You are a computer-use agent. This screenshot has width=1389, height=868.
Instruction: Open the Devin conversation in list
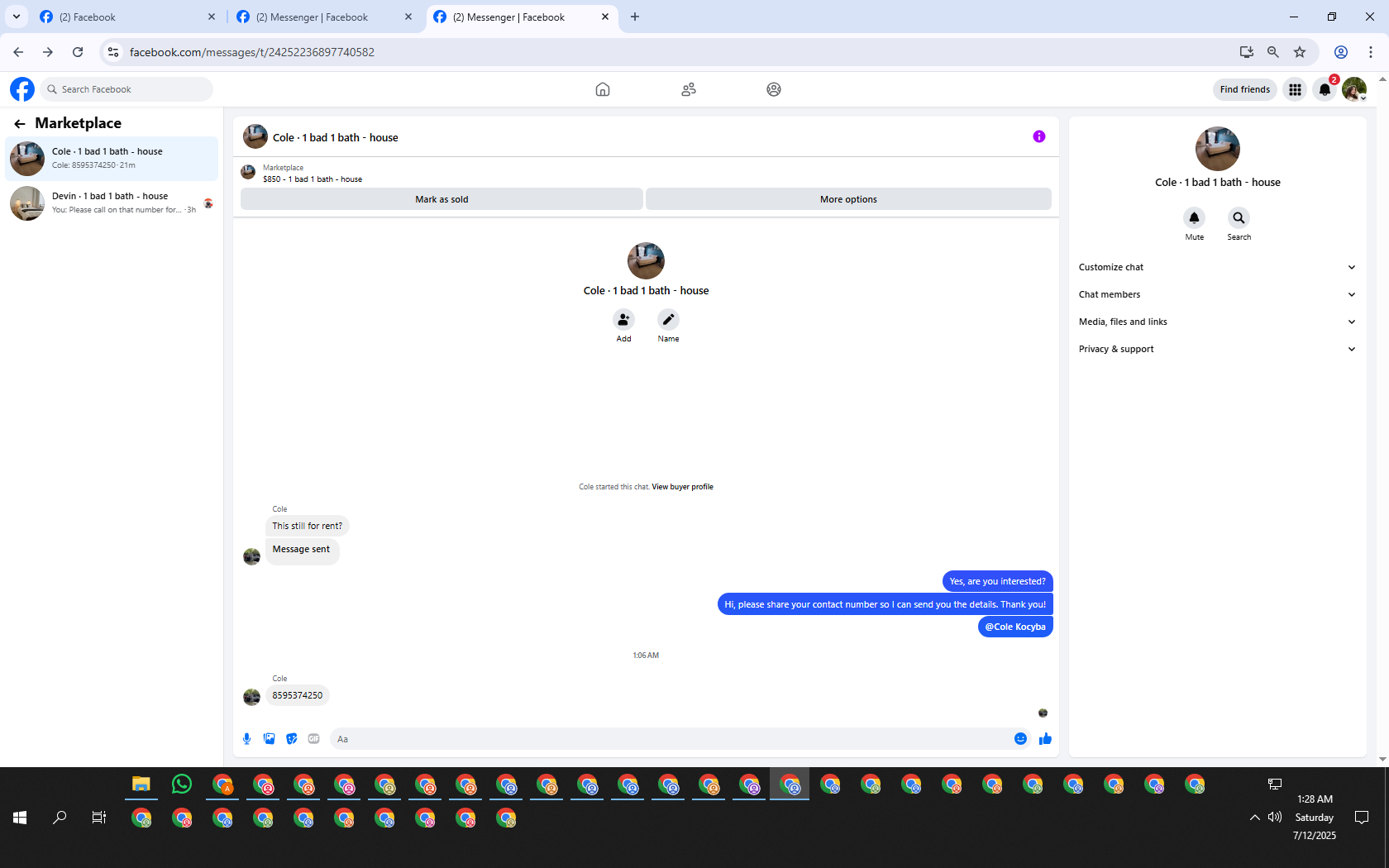112,203
